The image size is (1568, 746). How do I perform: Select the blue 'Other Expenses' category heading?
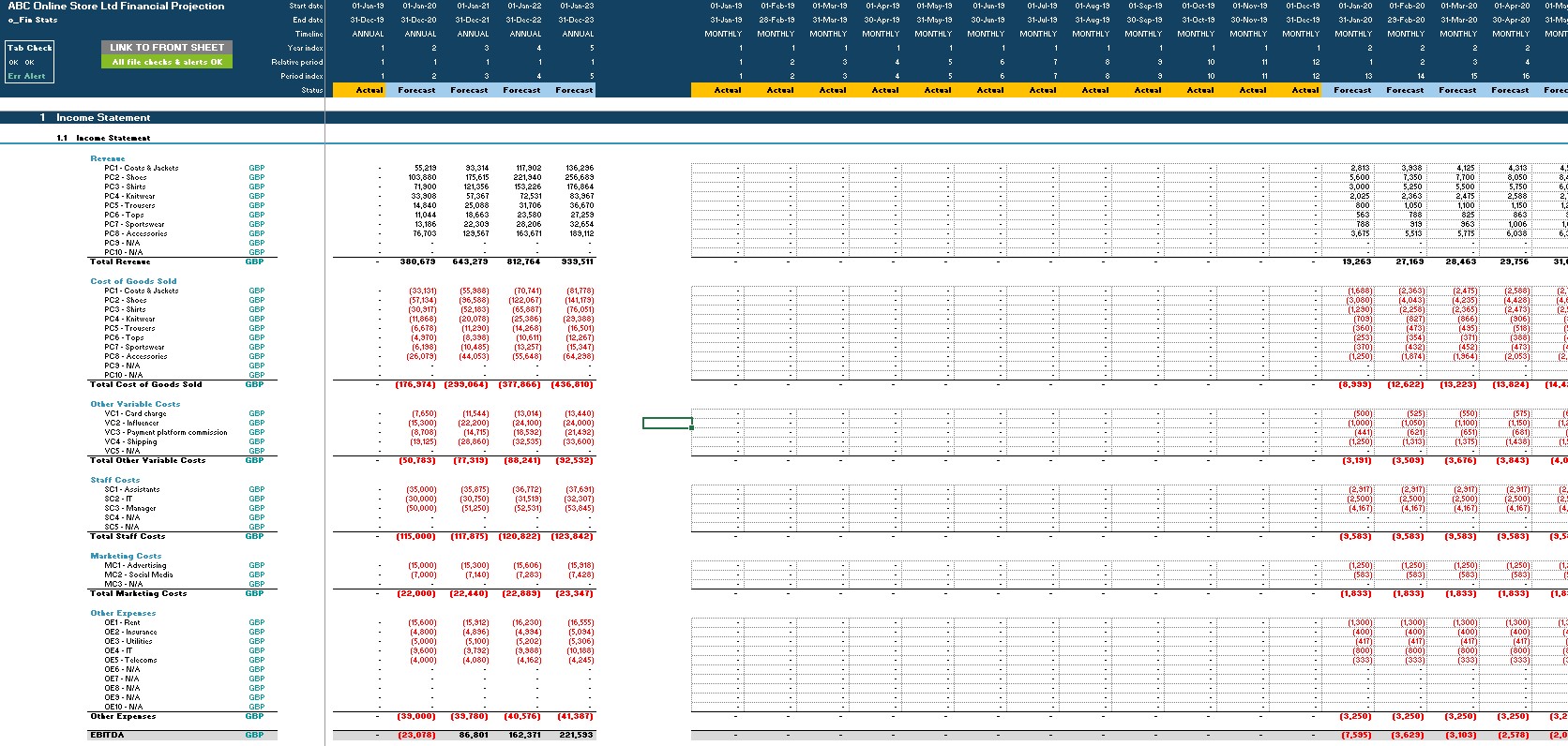pos(123,613)
